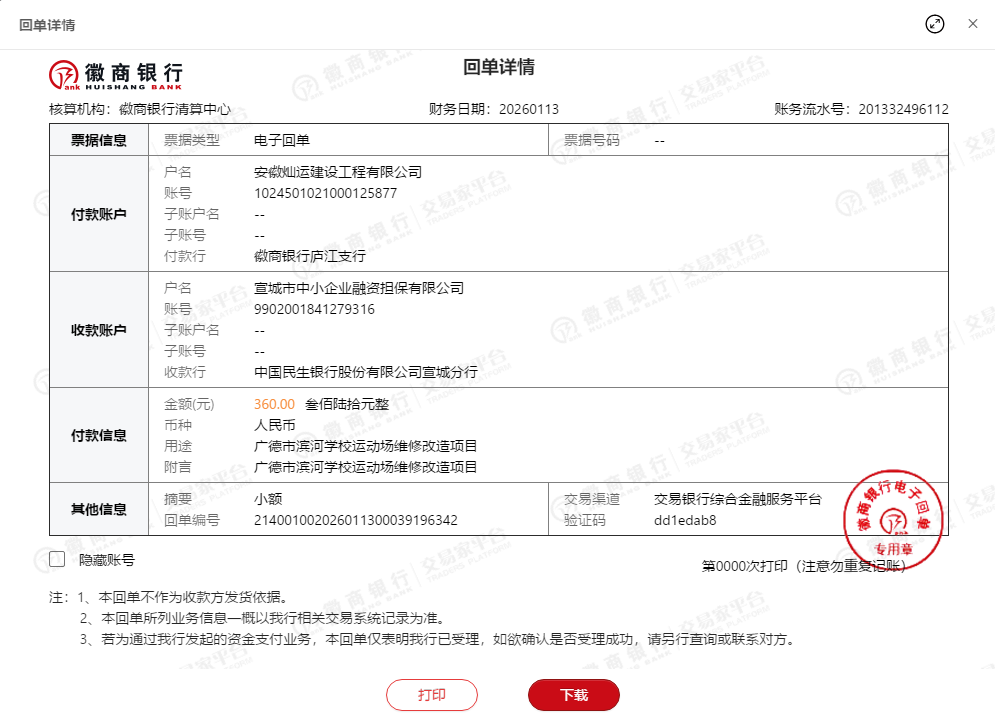Click payee account number 9902001841279316

pos(314,309)
